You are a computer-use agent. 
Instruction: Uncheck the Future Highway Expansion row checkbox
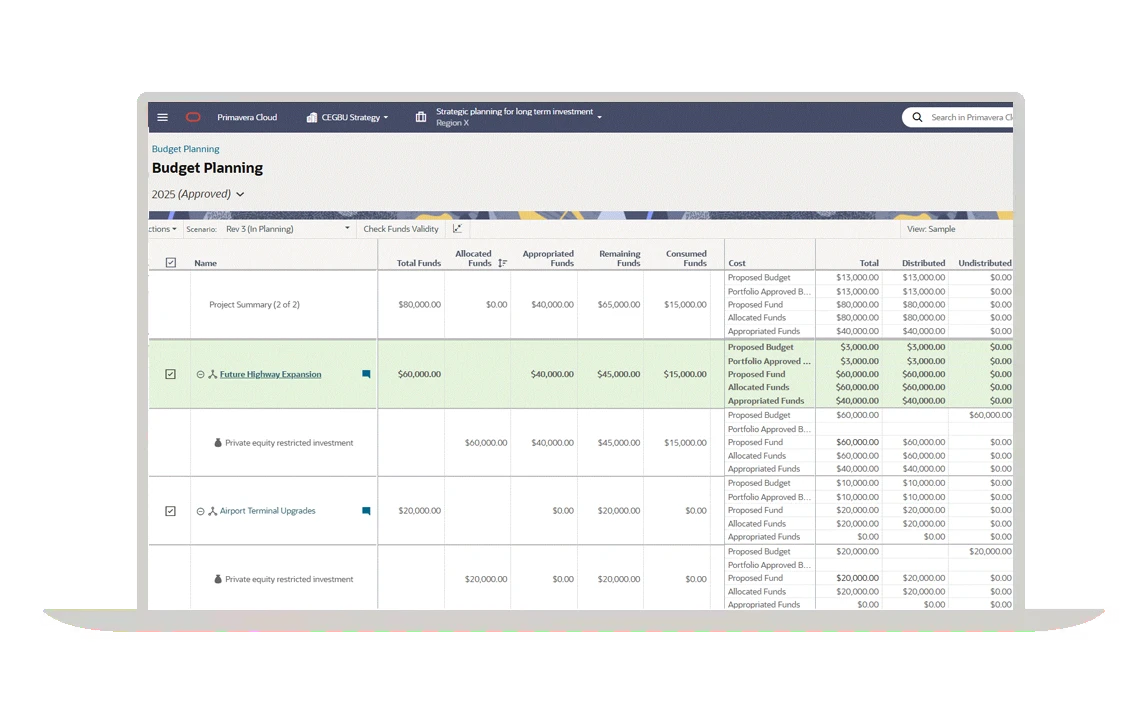click(170, 374)
